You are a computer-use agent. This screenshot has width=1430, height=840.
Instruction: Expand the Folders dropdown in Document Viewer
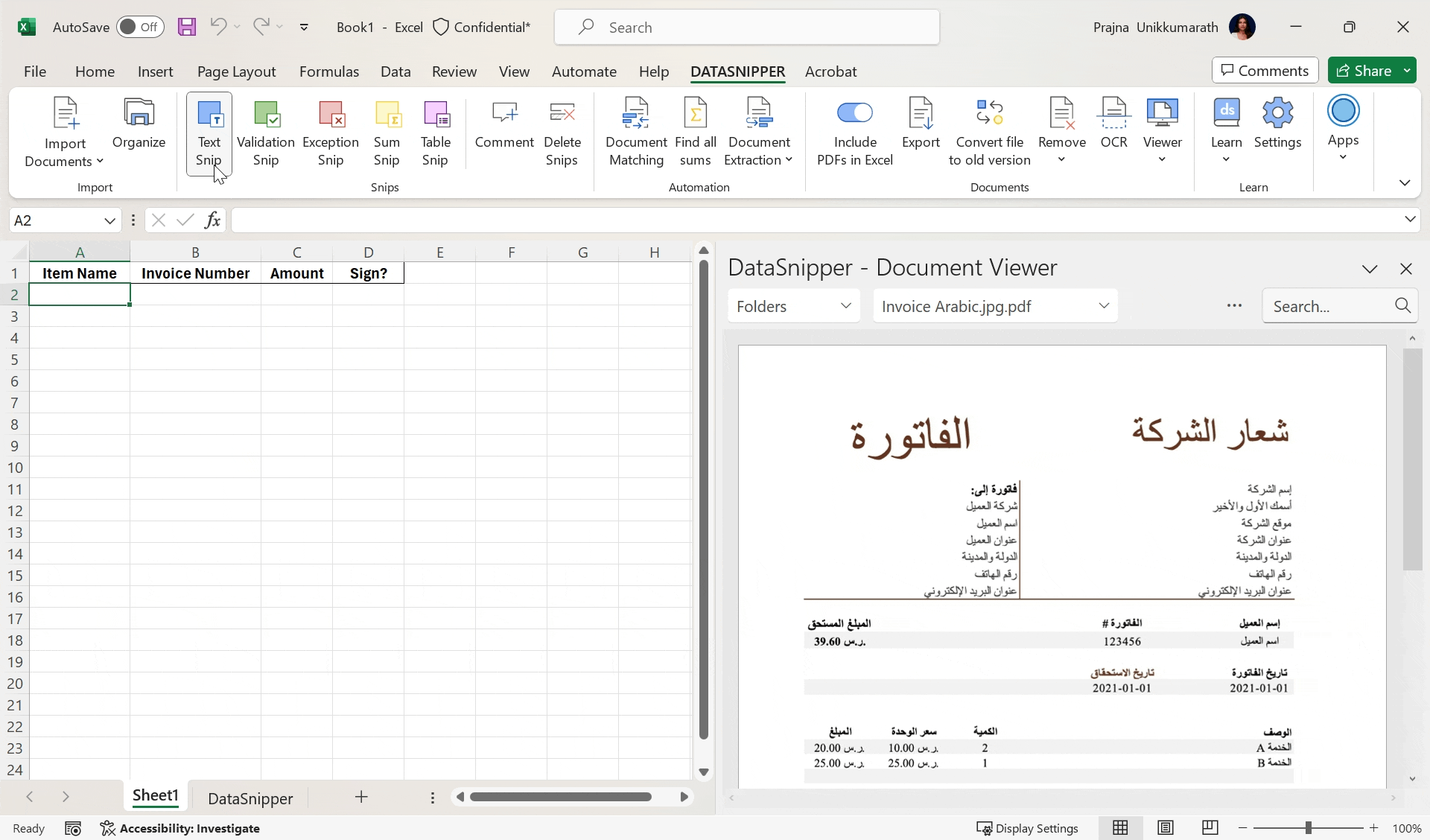click(x=792, y=305)
